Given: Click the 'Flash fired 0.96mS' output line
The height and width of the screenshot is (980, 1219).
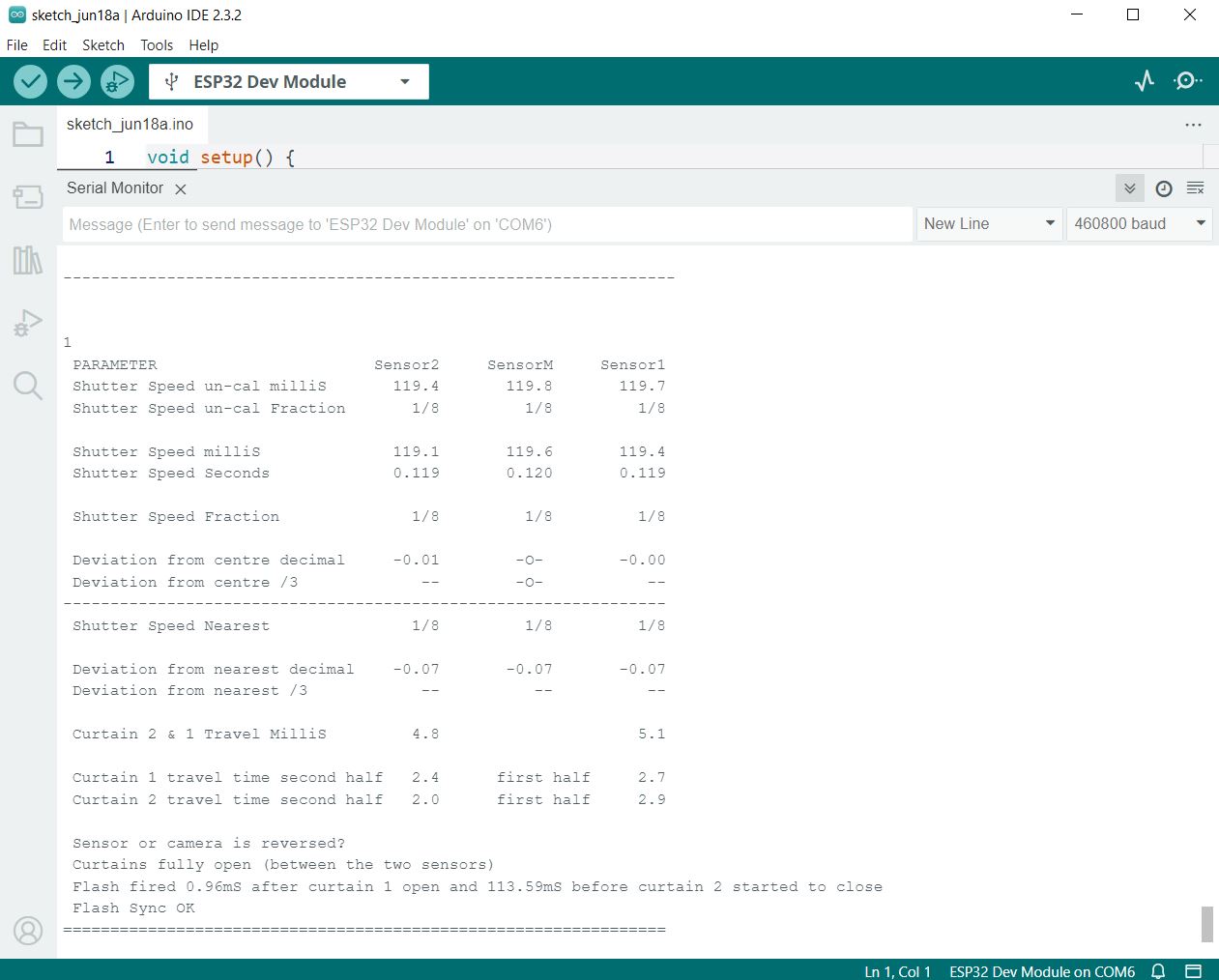Looking at the screenshot, I should [478, 886].
